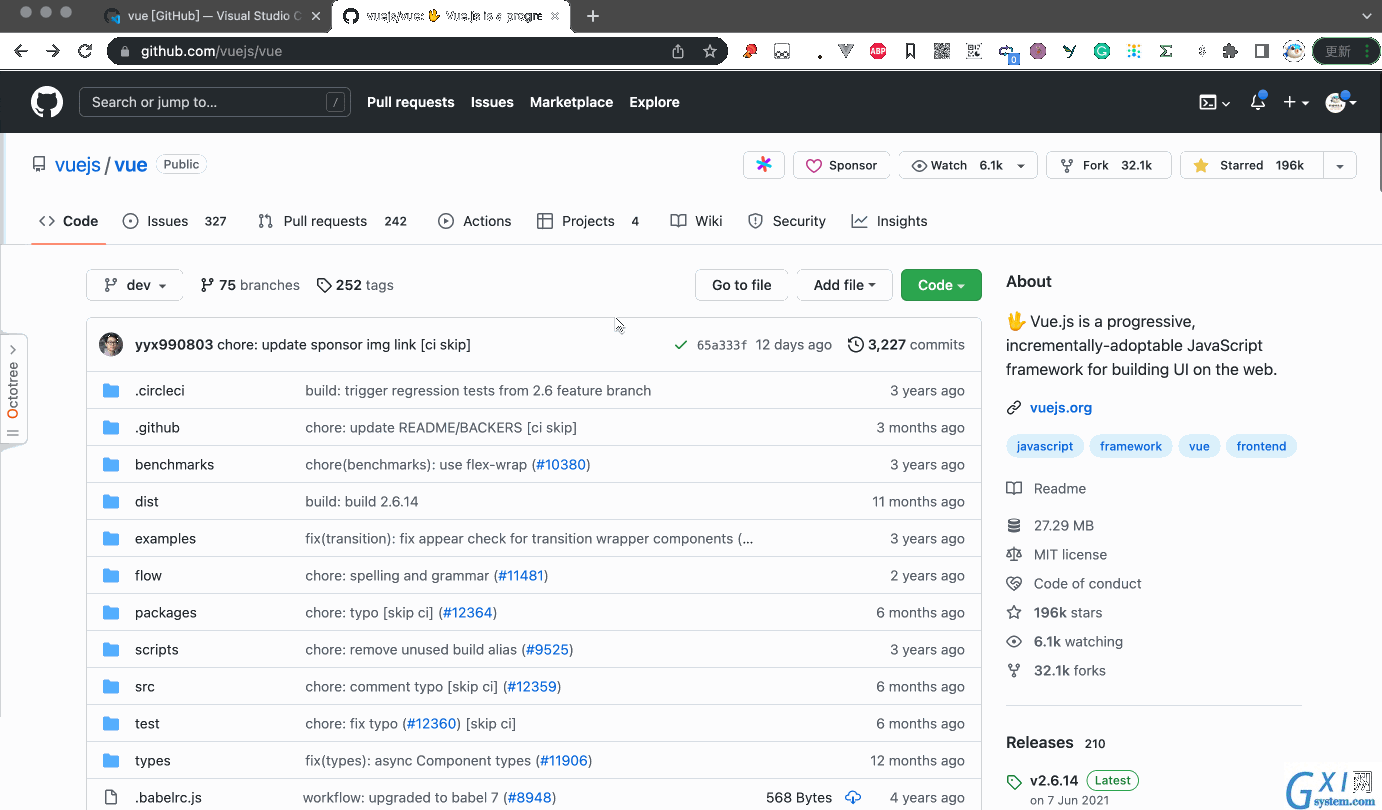Open the Wiki tab
This screenshot has width=1382, height=810.
tap(697, 221)
